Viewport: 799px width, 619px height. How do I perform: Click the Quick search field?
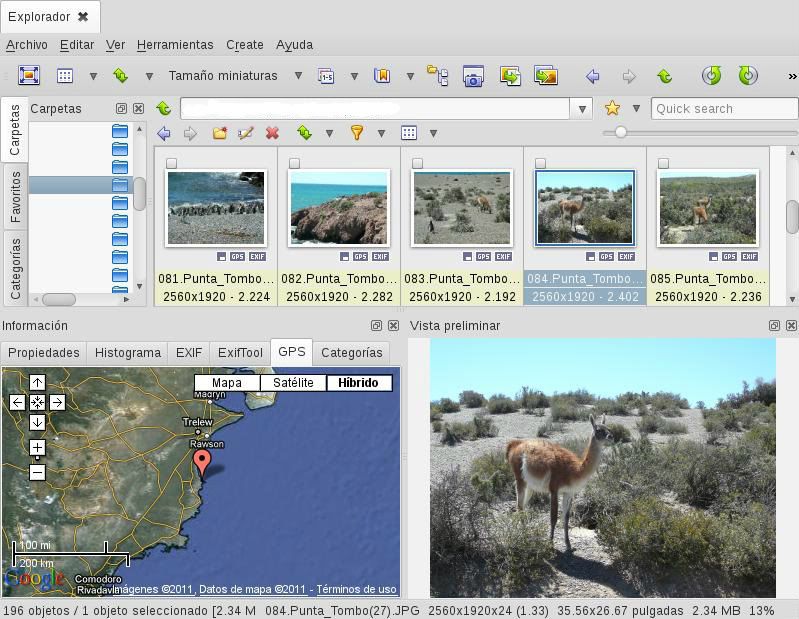point(724,109)
